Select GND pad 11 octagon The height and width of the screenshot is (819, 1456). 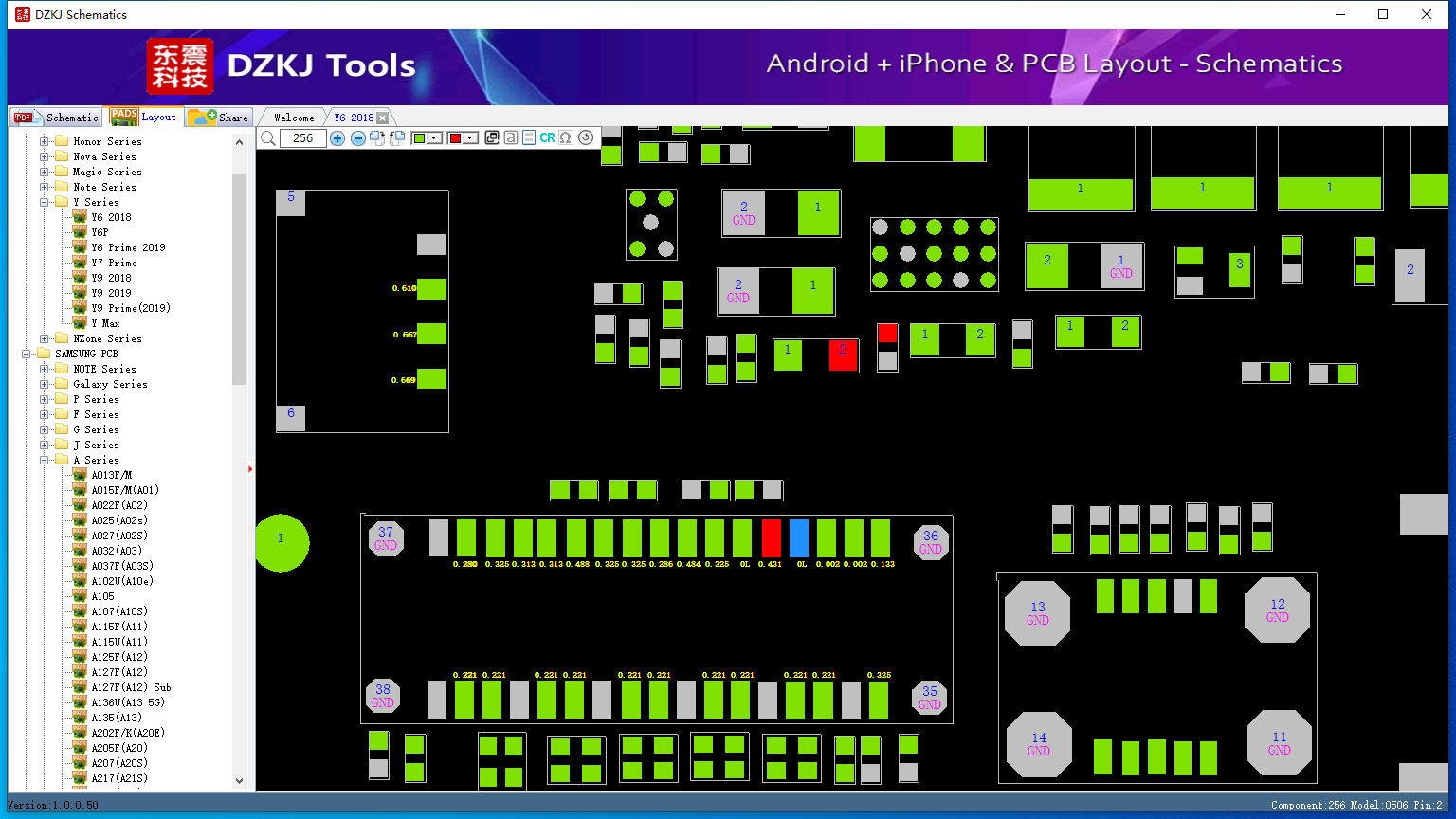click(x=1280, y=743)
